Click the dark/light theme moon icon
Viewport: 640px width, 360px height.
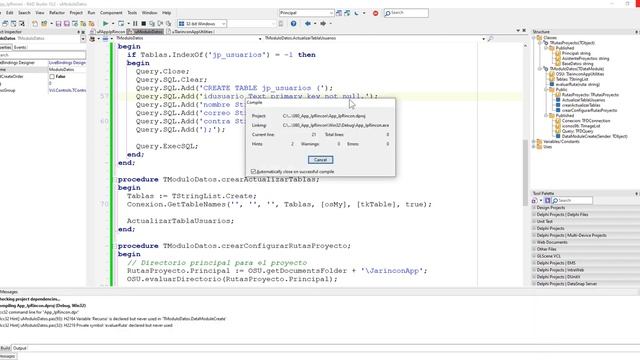click(357, 13)
